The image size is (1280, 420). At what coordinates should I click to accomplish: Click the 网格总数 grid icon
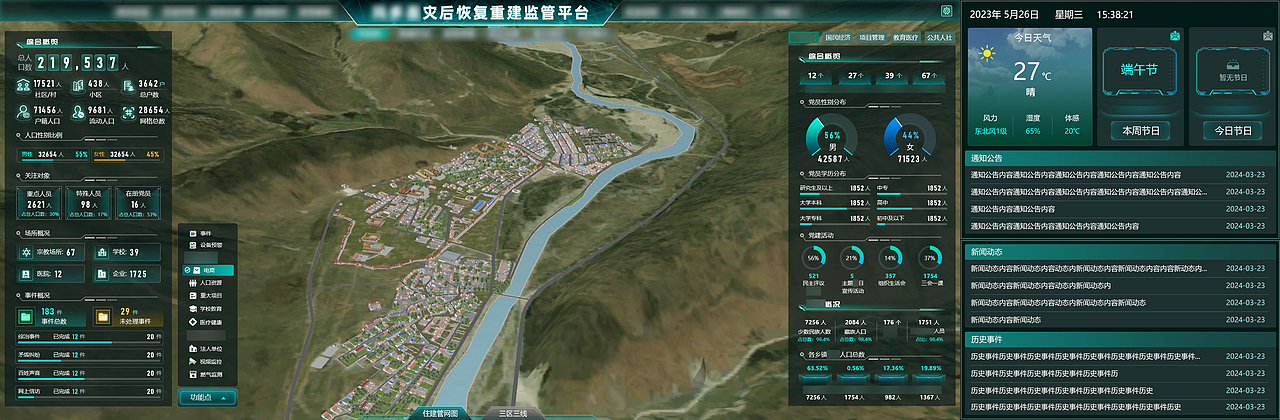pos(130,113)
